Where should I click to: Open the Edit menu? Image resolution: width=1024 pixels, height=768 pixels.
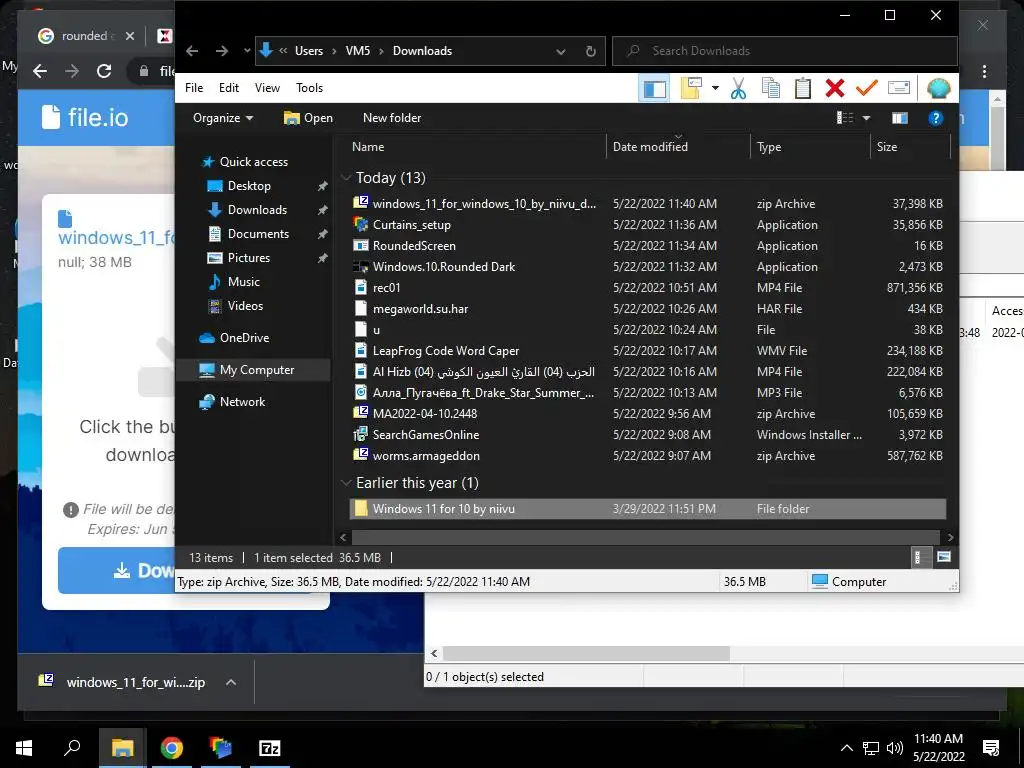(229, 88)
